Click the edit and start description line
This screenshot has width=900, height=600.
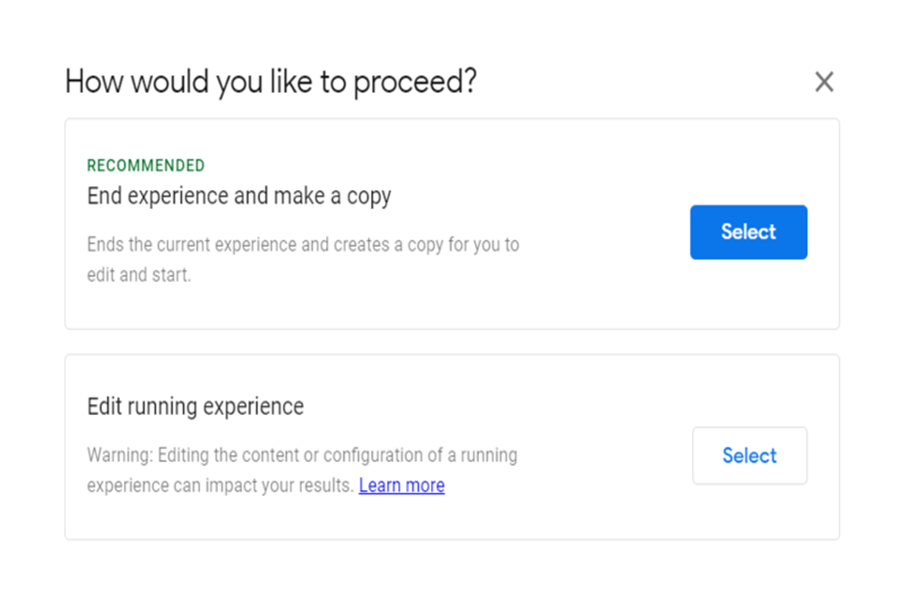coord(139,275)
